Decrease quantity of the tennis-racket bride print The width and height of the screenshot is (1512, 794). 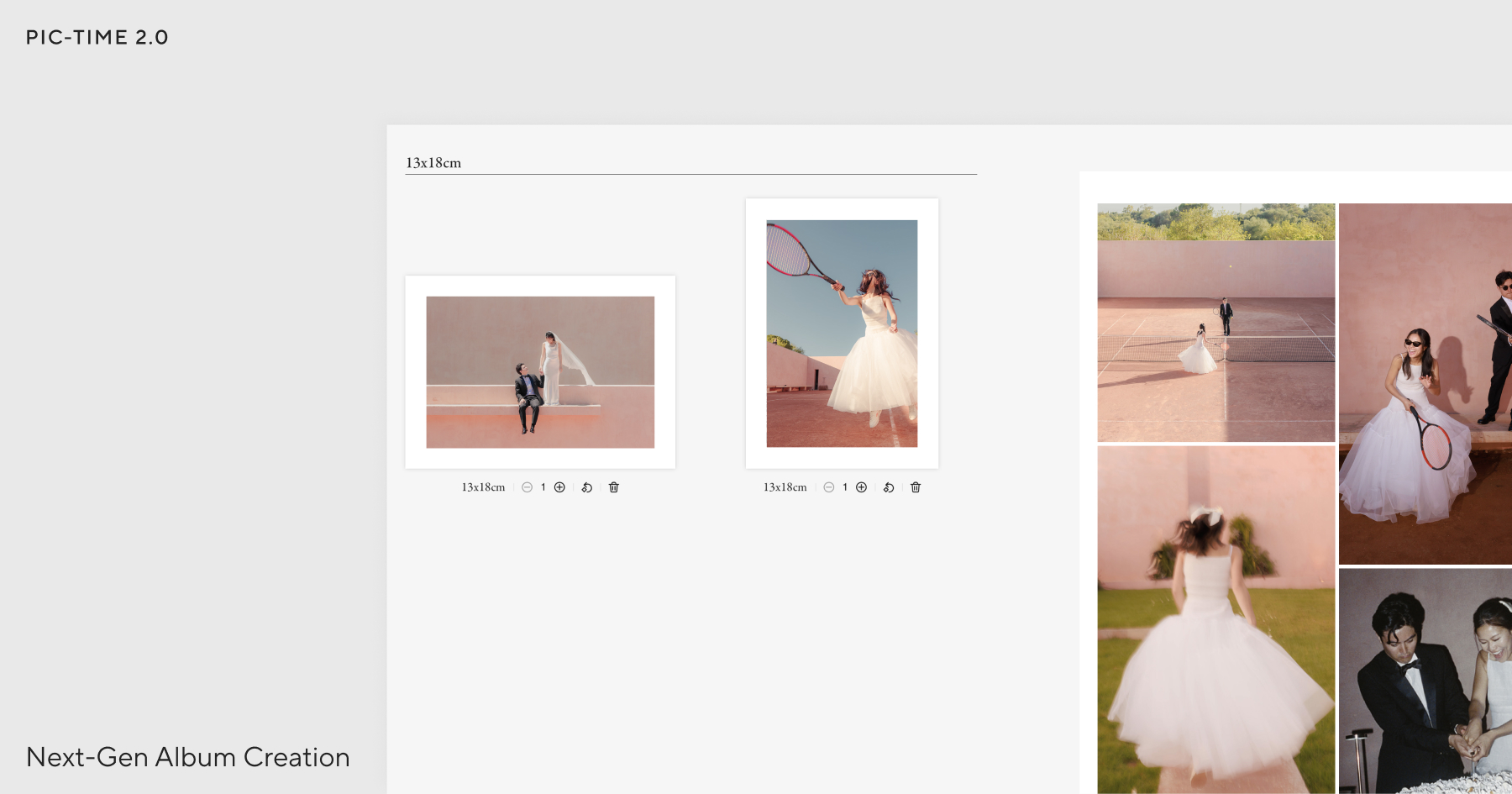tap(829, 487)
